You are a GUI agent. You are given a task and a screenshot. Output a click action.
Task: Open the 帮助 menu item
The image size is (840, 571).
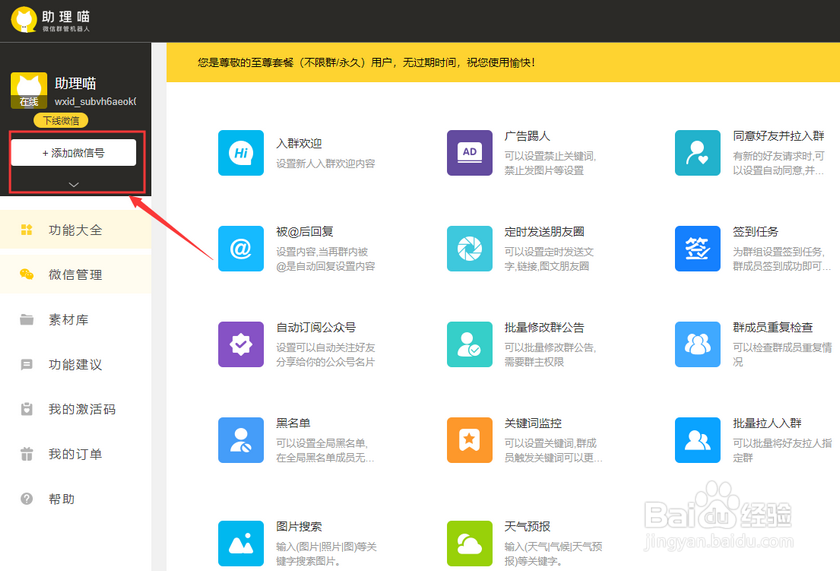(76, 499)
